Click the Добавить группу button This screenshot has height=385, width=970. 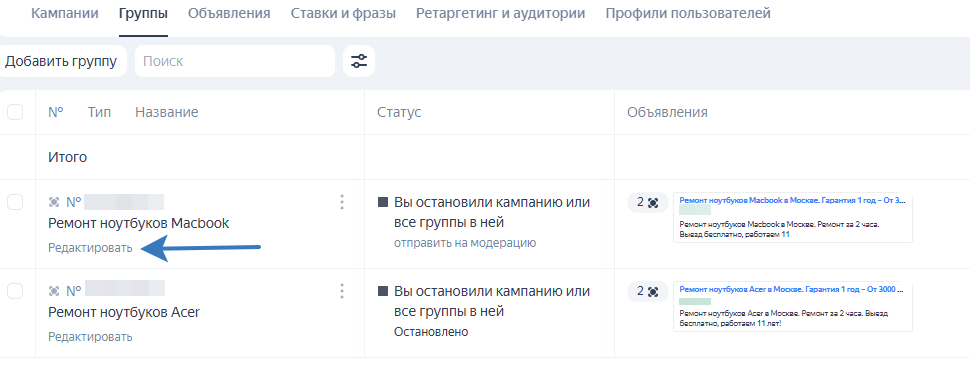point(61,61)
